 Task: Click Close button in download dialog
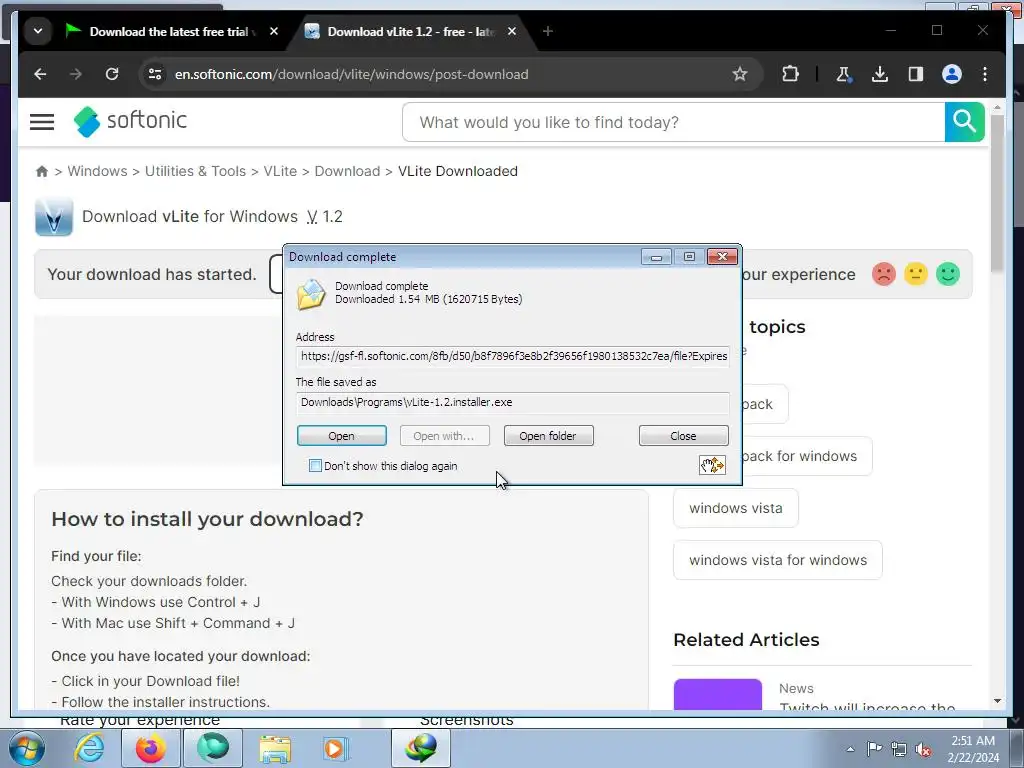click(684, 436)
